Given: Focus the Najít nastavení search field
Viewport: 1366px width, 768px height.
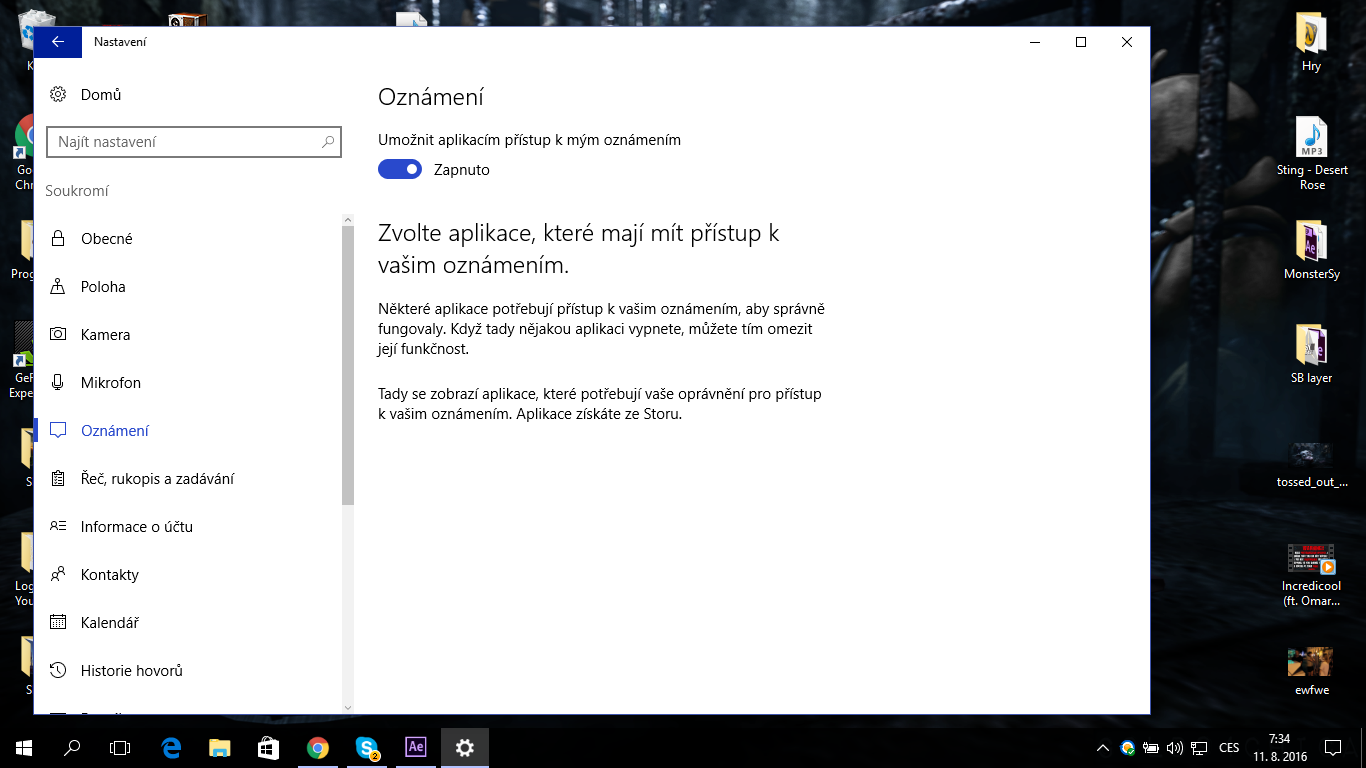Looking at the screenshot, I should (x=194, y=142).
